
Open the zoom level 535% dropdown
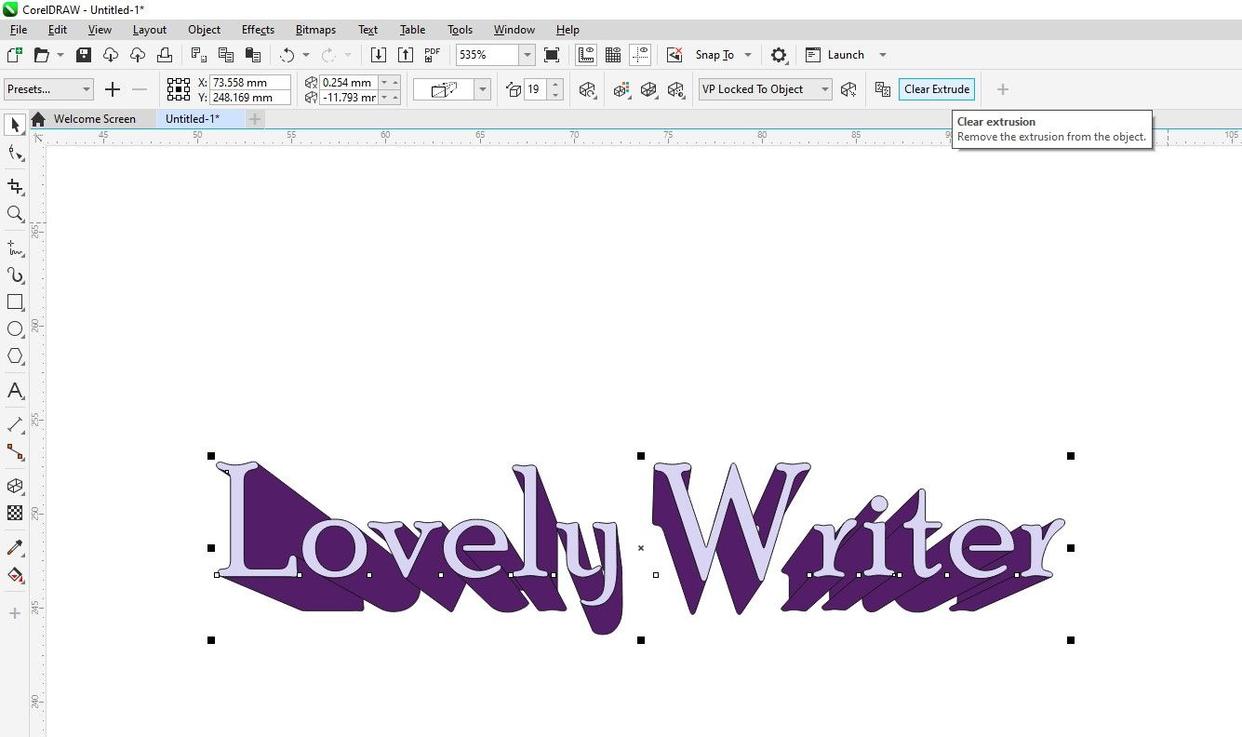[526, 55]
